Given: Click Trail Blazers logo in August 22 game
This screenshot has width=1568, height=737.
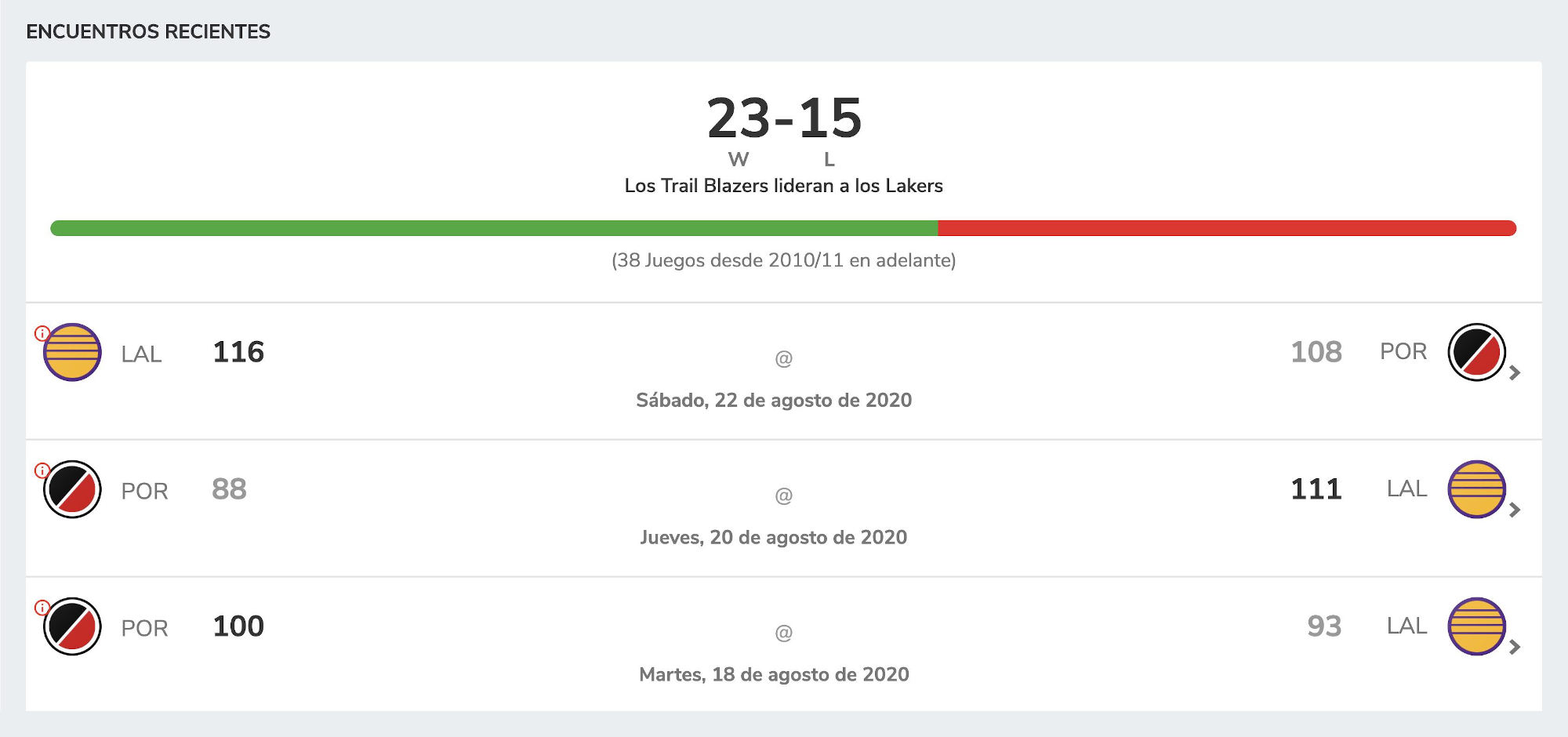Looking at the screenshot, I should pyautogui.click(x=1476, y=352).
